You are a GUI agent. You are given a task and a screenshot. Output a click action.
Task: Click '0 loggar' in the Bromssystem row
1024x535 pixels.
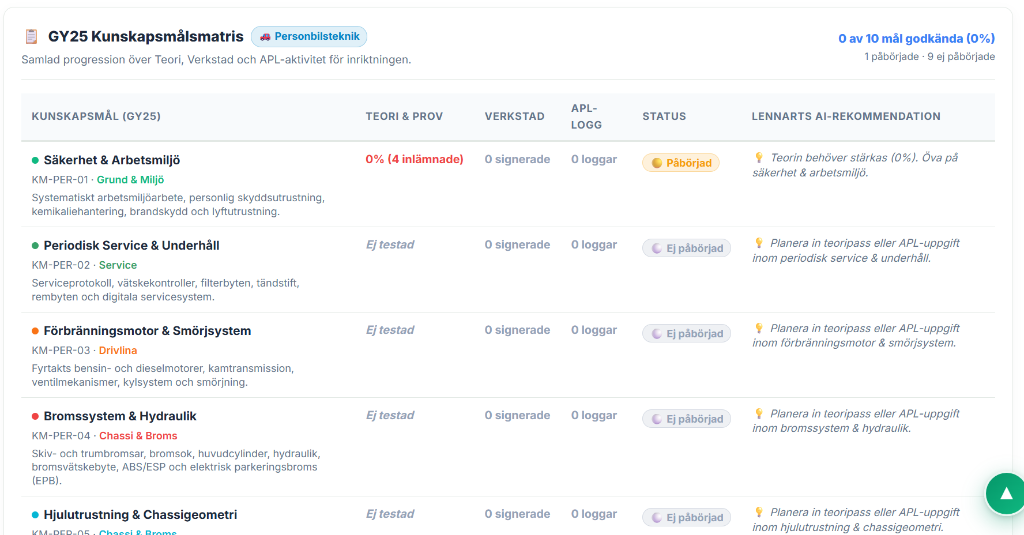coord(594,415)
